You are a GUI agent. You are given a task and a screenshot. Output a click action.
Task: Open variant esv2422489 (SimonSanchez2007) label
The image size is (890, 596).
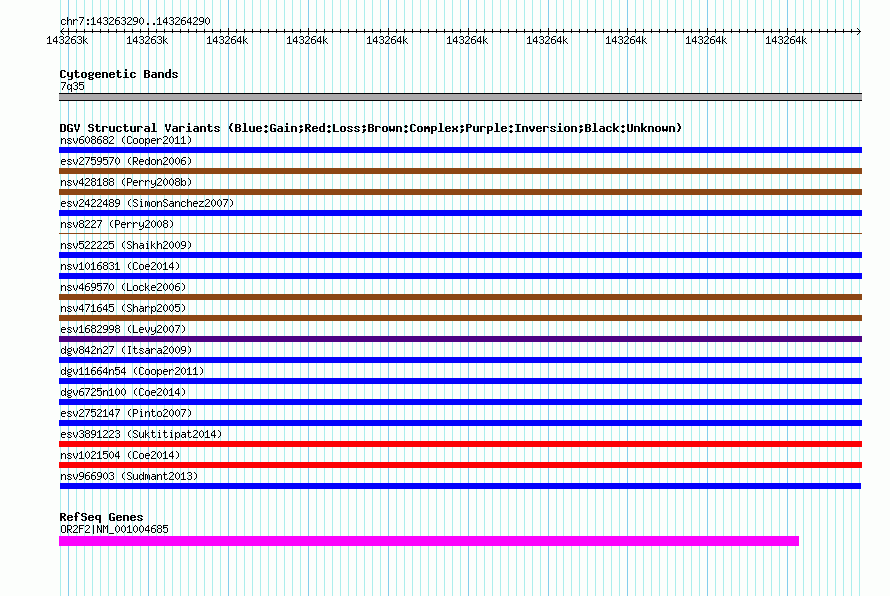147,203
